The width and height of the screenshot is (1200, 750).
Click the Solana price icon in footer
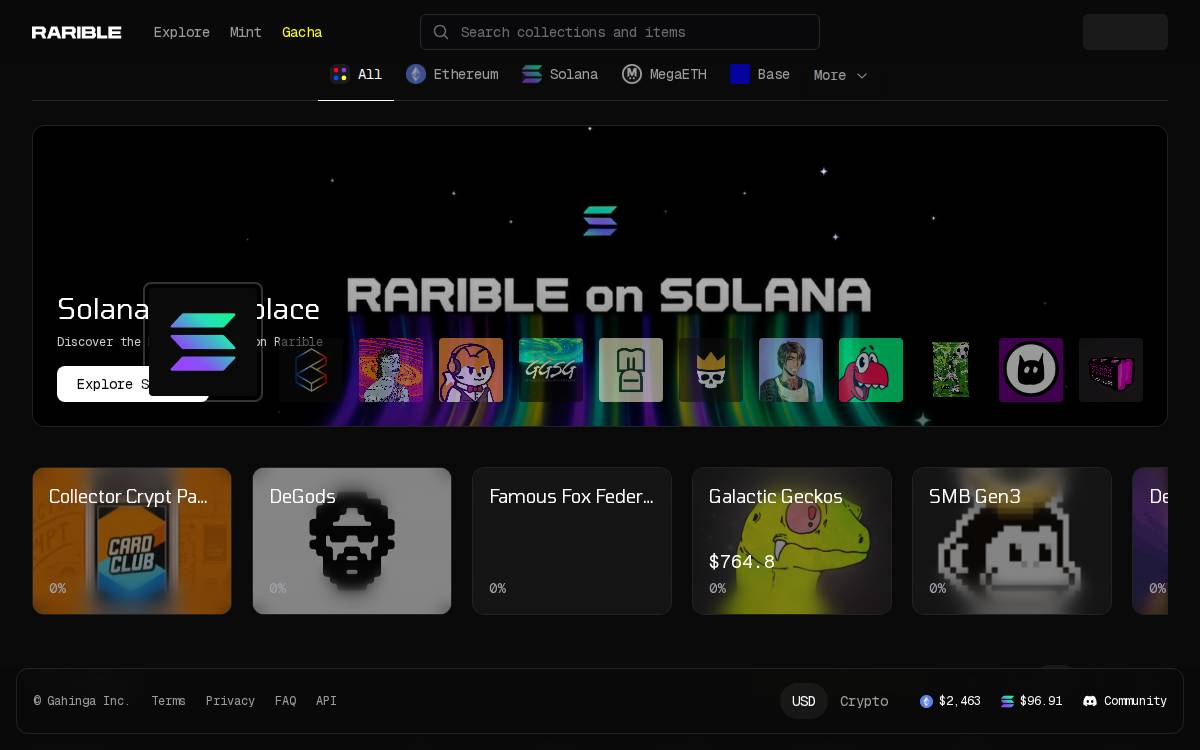1007,701
